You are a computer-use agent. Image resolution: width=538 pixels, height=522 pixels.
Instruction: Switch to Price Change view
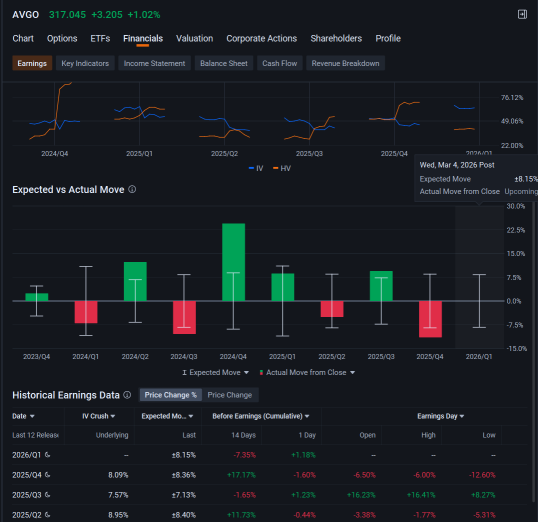[x=230, y=395]
